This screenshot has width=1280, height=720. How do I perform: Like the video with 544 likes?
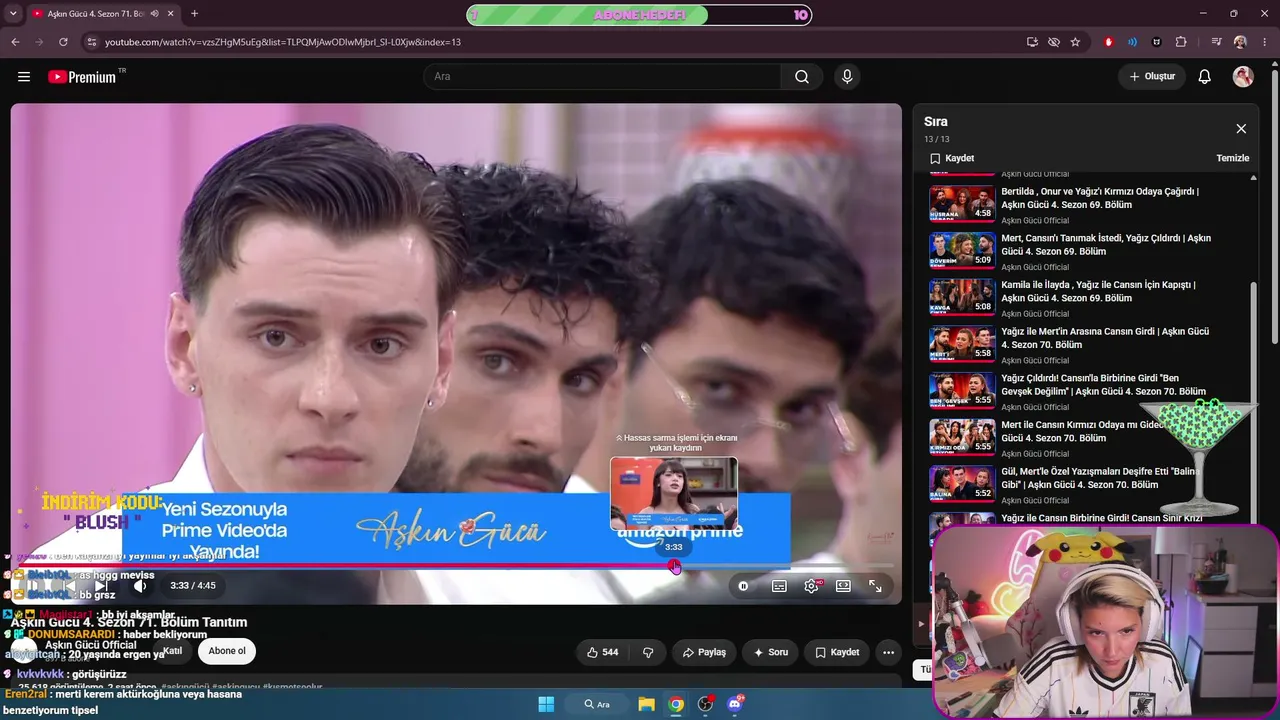pos(602,652)
